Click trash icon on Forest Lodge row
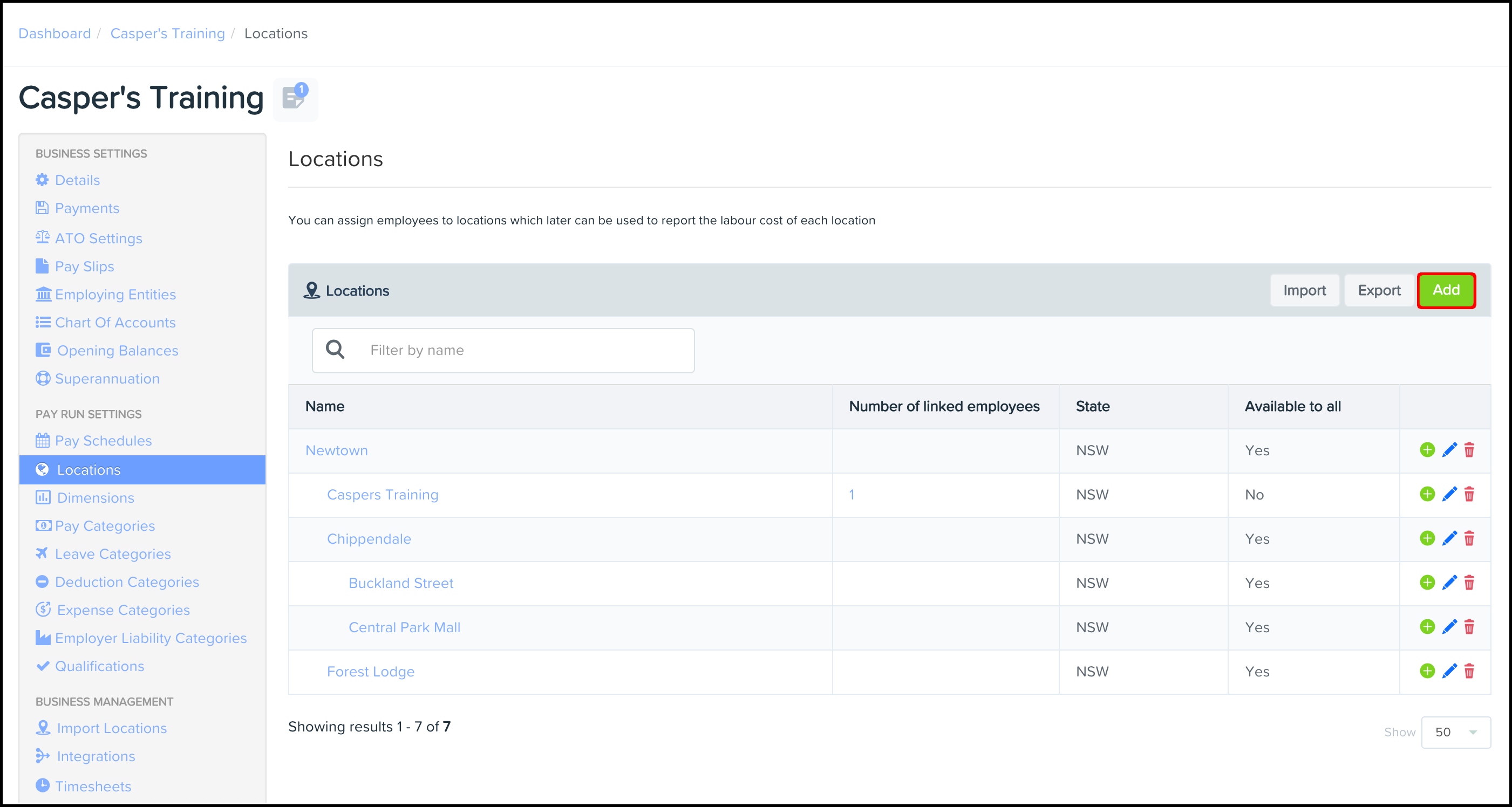This screenshot has height=807, width=1512. [x=1469, y=672]
